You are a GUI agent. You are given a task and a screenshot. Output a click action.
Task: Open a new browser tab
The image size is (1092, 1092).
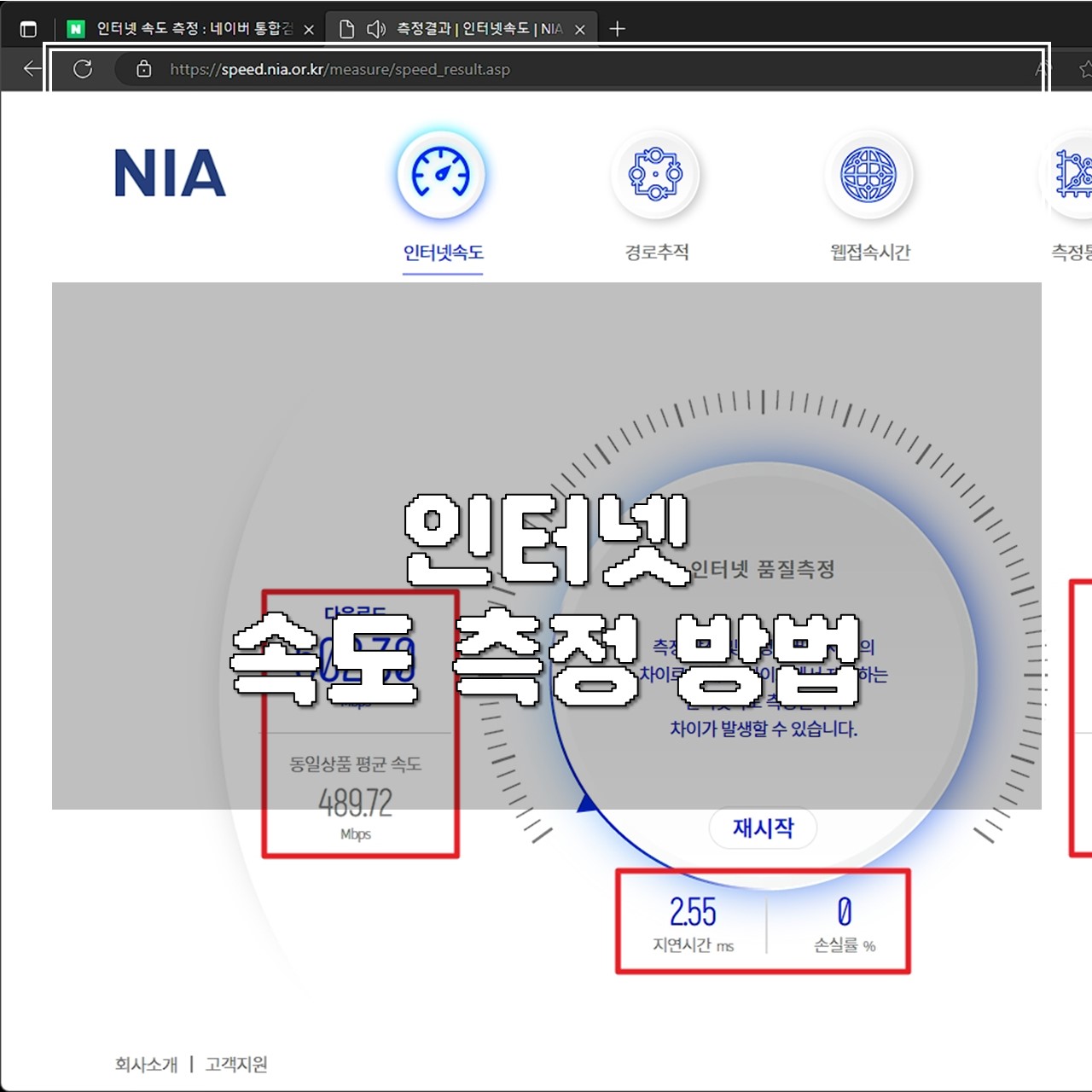618,29
